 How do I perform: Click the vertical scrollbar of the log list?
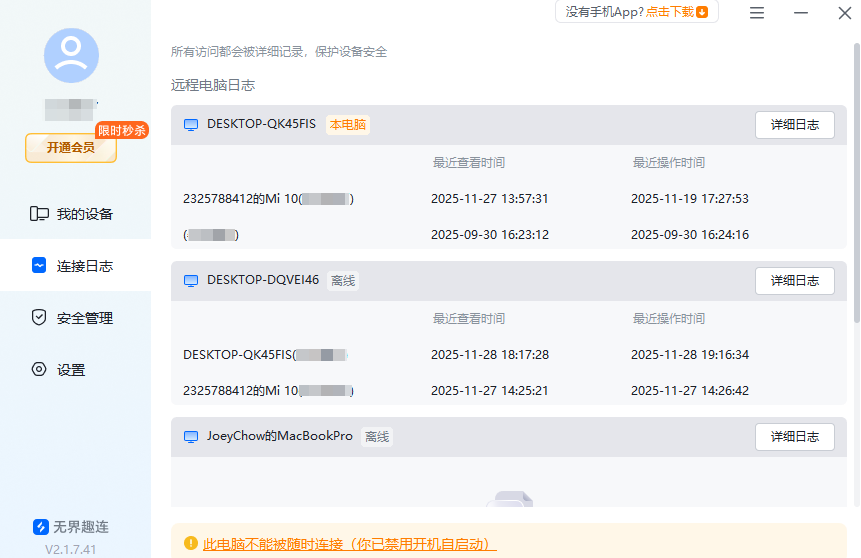(x=856, y=180)
